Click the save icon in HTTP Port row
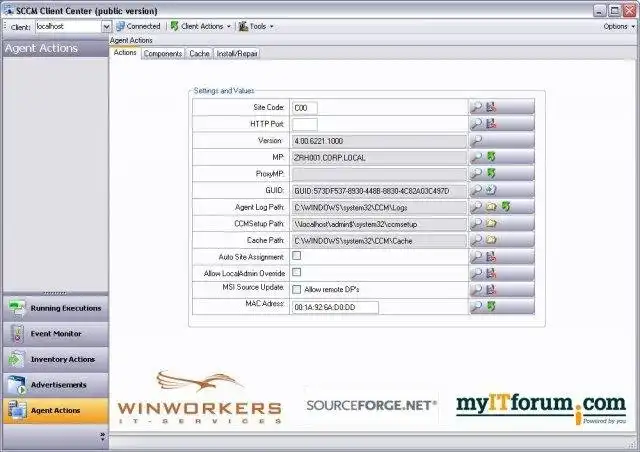The height and width of the screenshot is (452, 640). coord(491,123)
